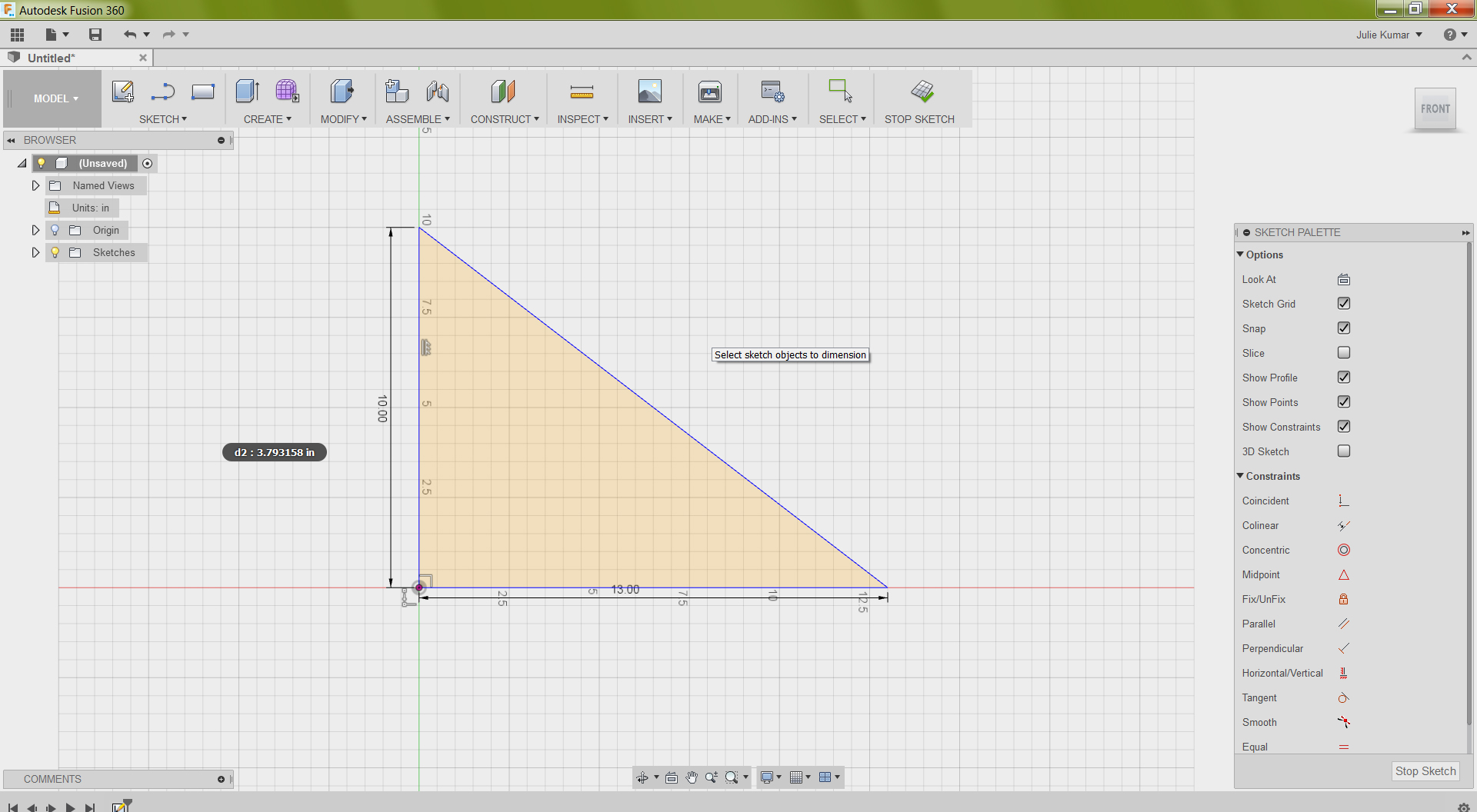This screenshot has height=812, width=1477.
Task: Select the Midpoint constraint icon
Action: (1344, 574)
